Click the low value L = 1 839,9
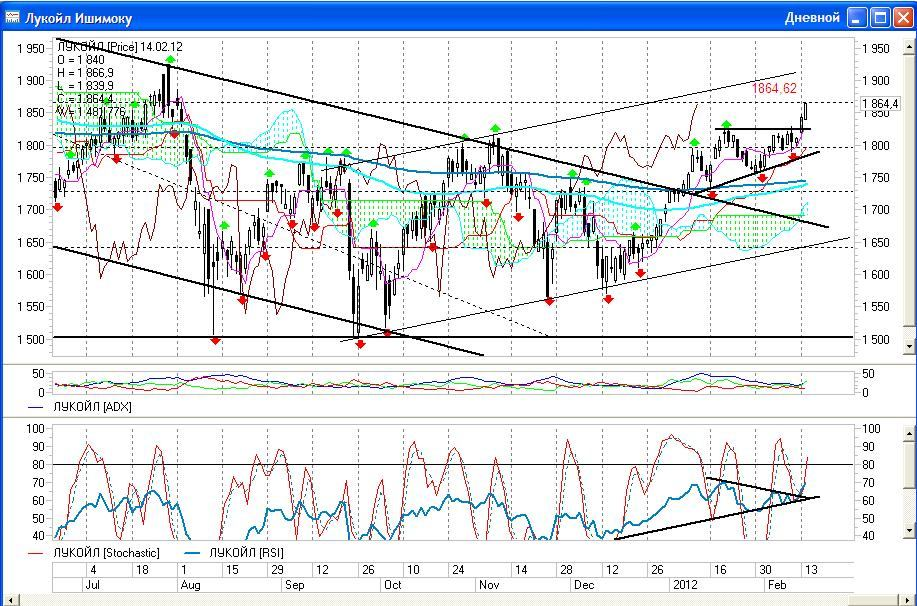Screen dimensions: 917x606 click(85, 86)
